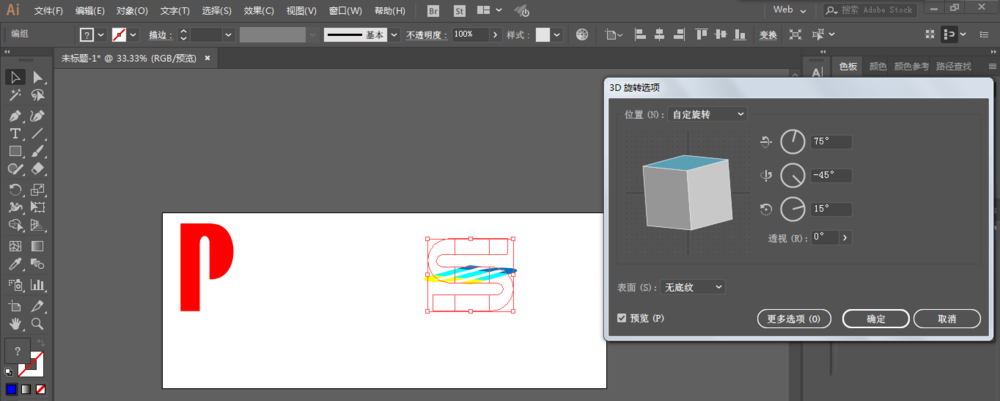Select the Gradient tool
This screenshot has height=401, width=1000.
click(38, 245)
